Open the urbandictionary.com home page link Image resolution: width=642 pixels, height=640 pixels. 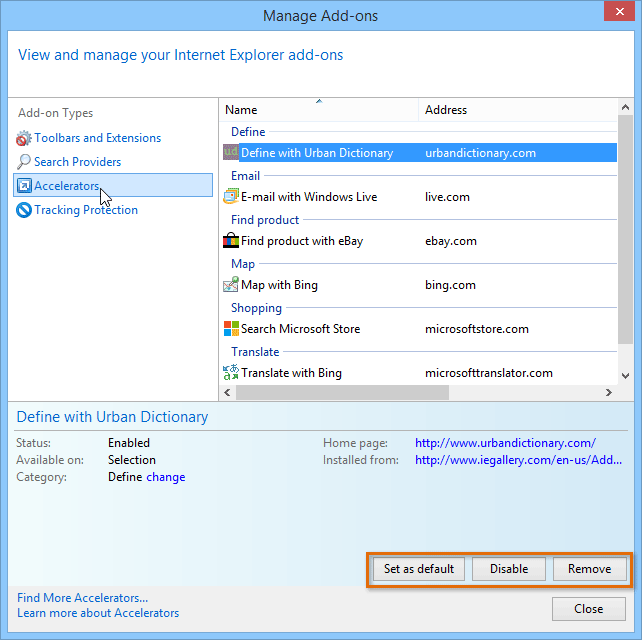click(505, 443)
